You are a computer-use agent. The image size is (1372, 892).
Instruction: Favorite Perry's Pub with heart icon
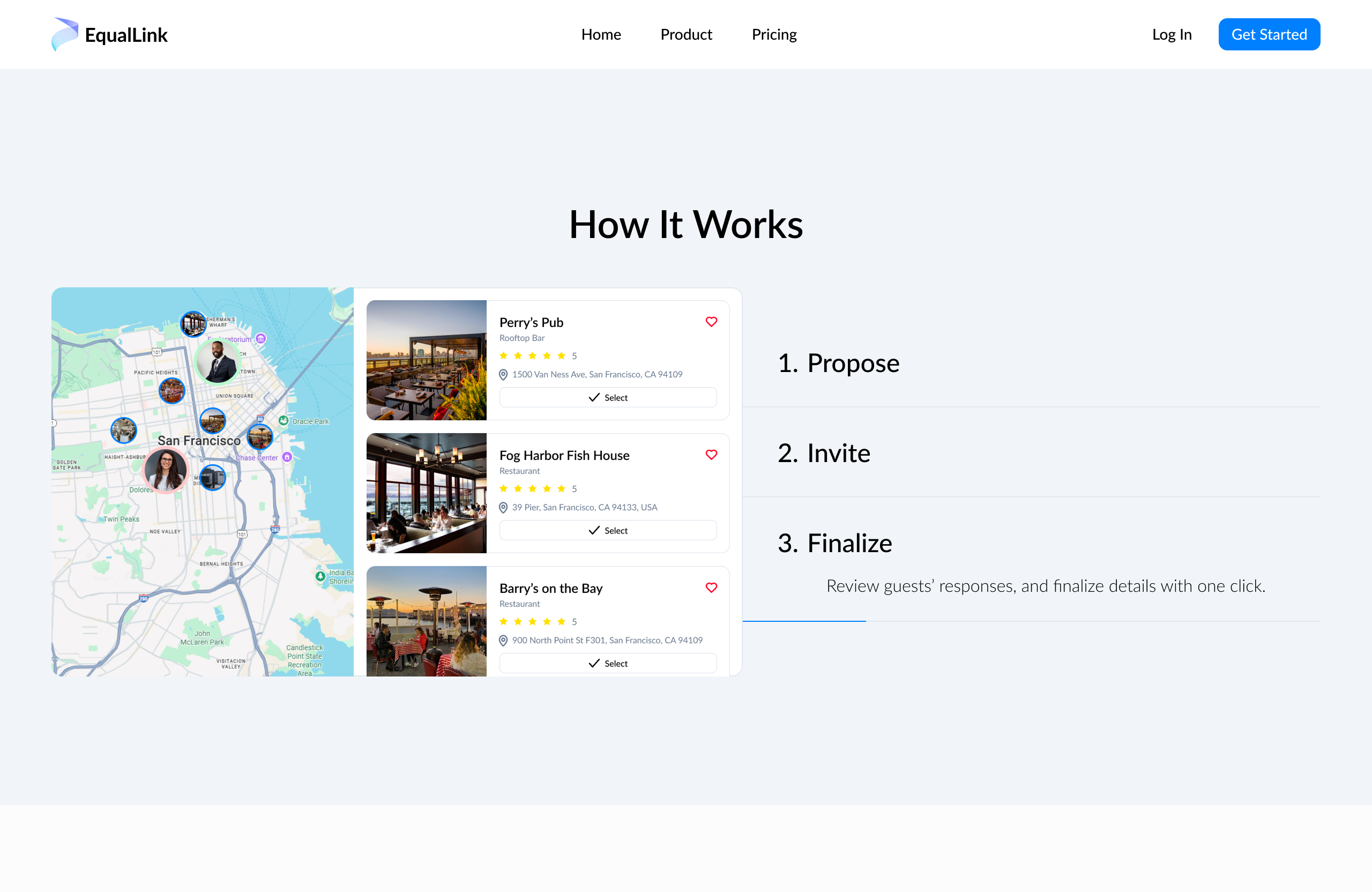coord(711,322)
